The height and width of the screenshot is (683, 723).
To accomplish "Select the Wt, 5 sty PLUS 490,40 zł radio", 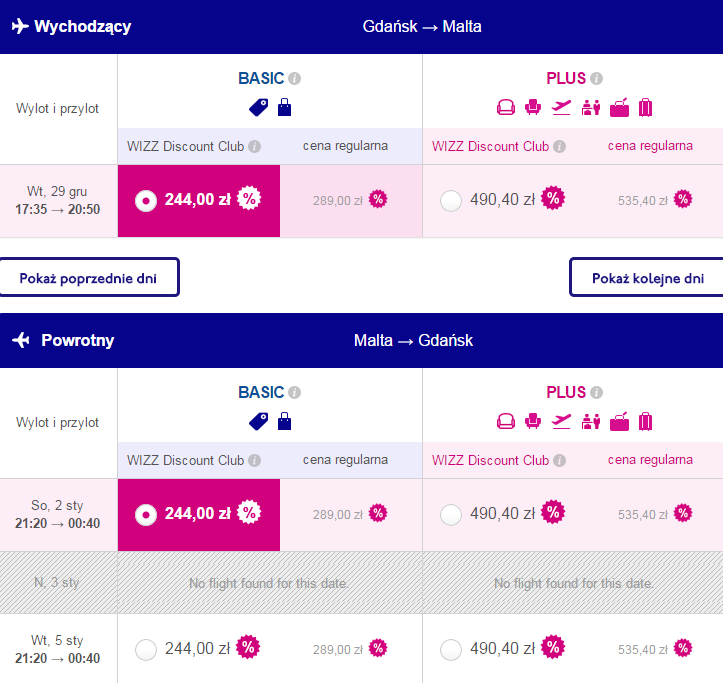I will 450,650.
